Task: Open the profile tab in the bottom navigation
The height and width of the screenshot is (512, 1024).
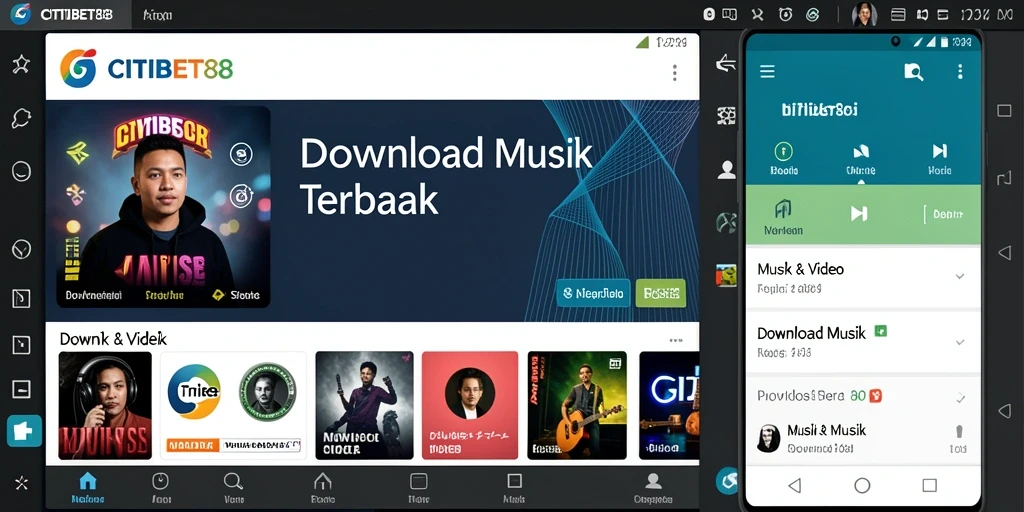Action: point(652,489)
